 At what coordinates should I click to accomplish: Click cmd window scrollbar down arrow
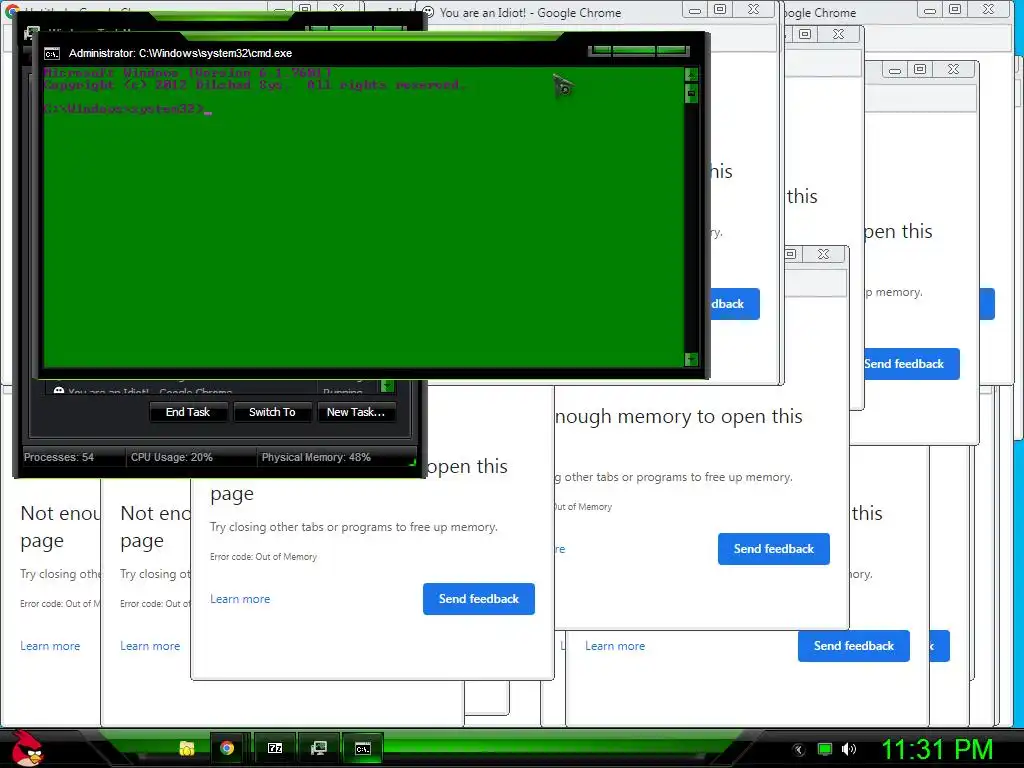[x=691, y=359]
